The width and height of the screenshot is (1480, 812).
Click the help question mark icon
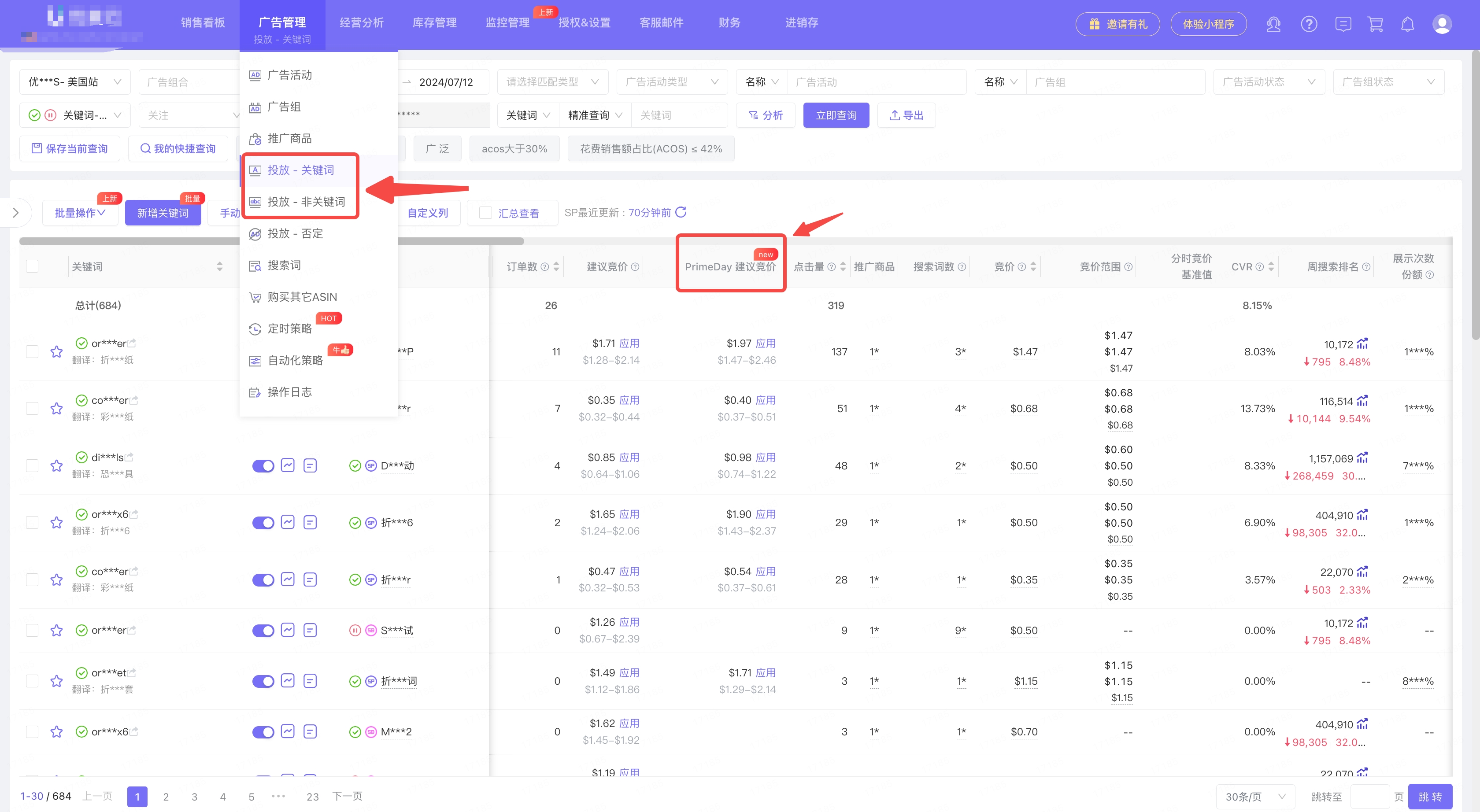(x=1309, y=24)
